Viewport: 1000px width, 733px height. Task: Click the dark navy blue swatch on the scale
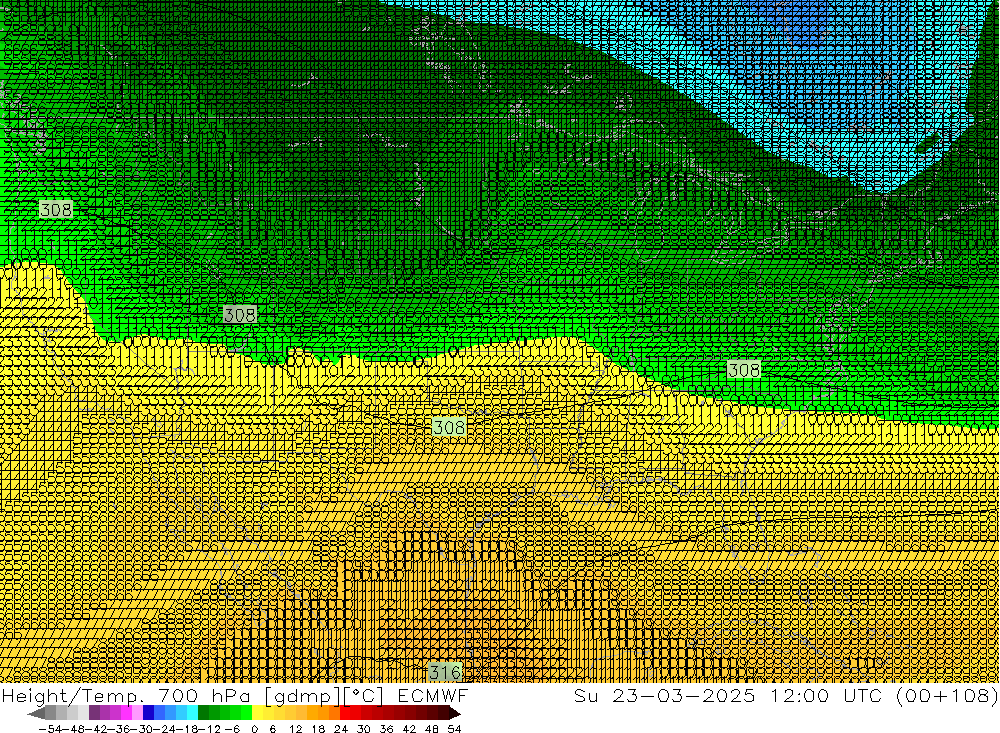coord(148,713)
